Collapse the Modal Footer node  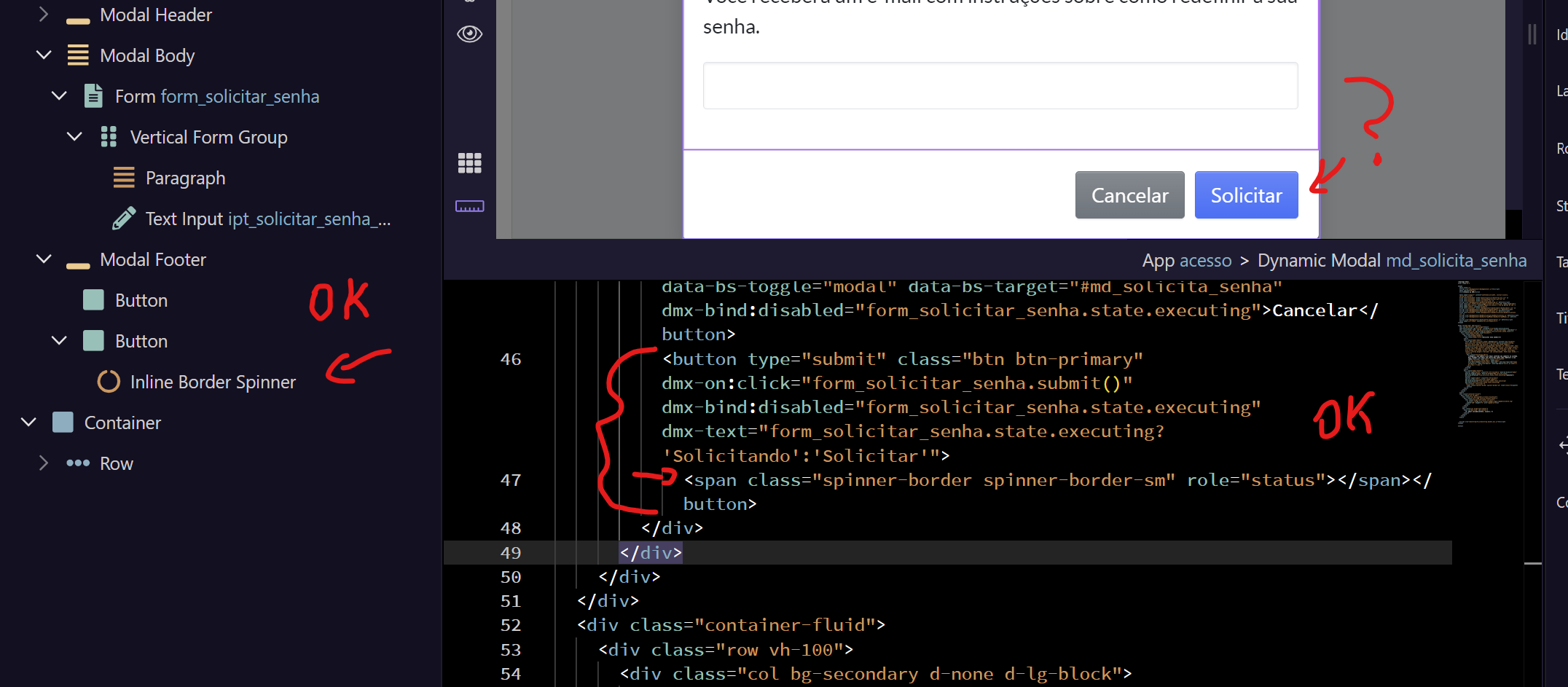44,259
